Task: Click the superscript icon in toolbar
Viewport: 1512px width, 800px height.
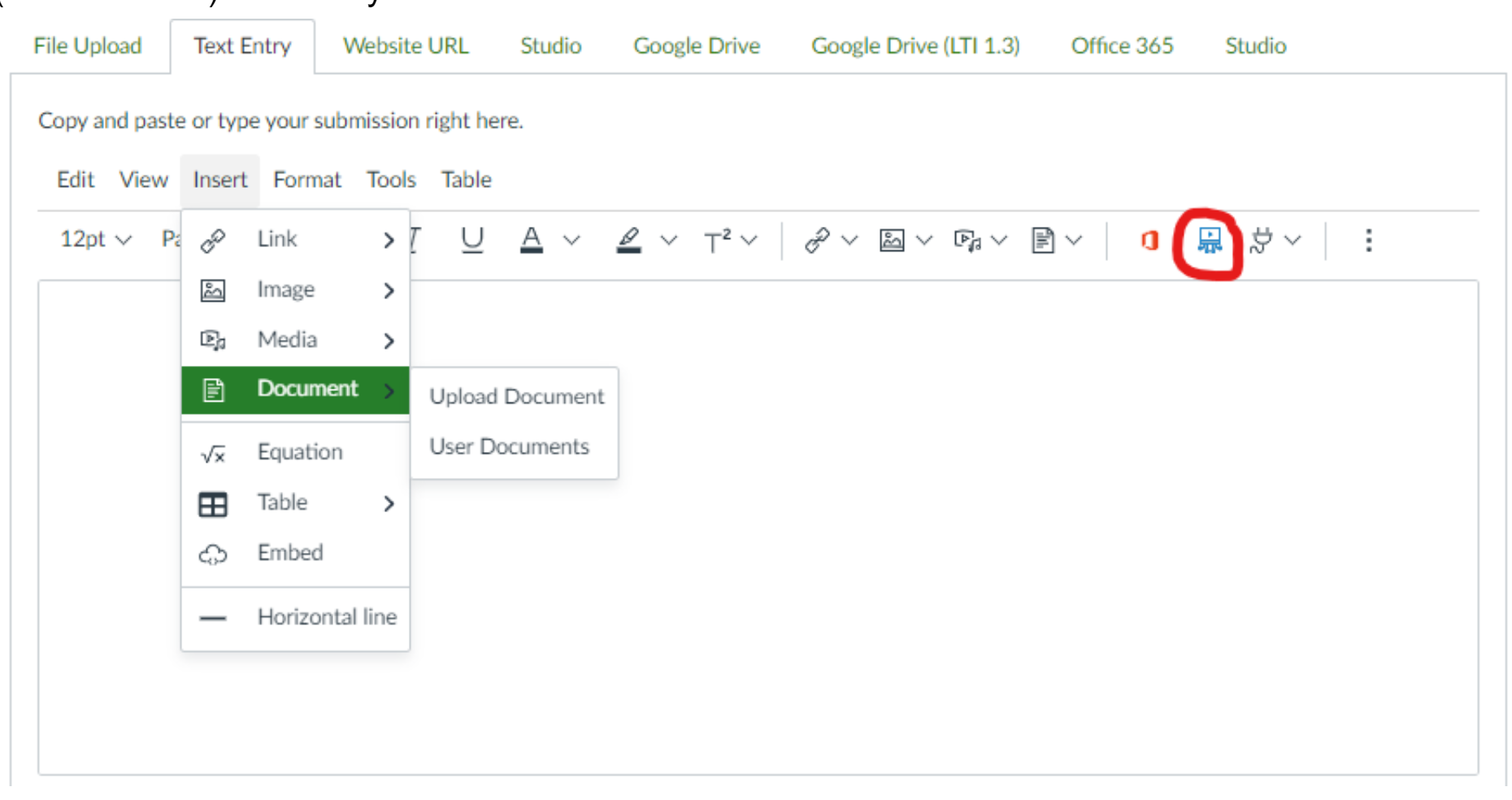Action: coord(718,241)
